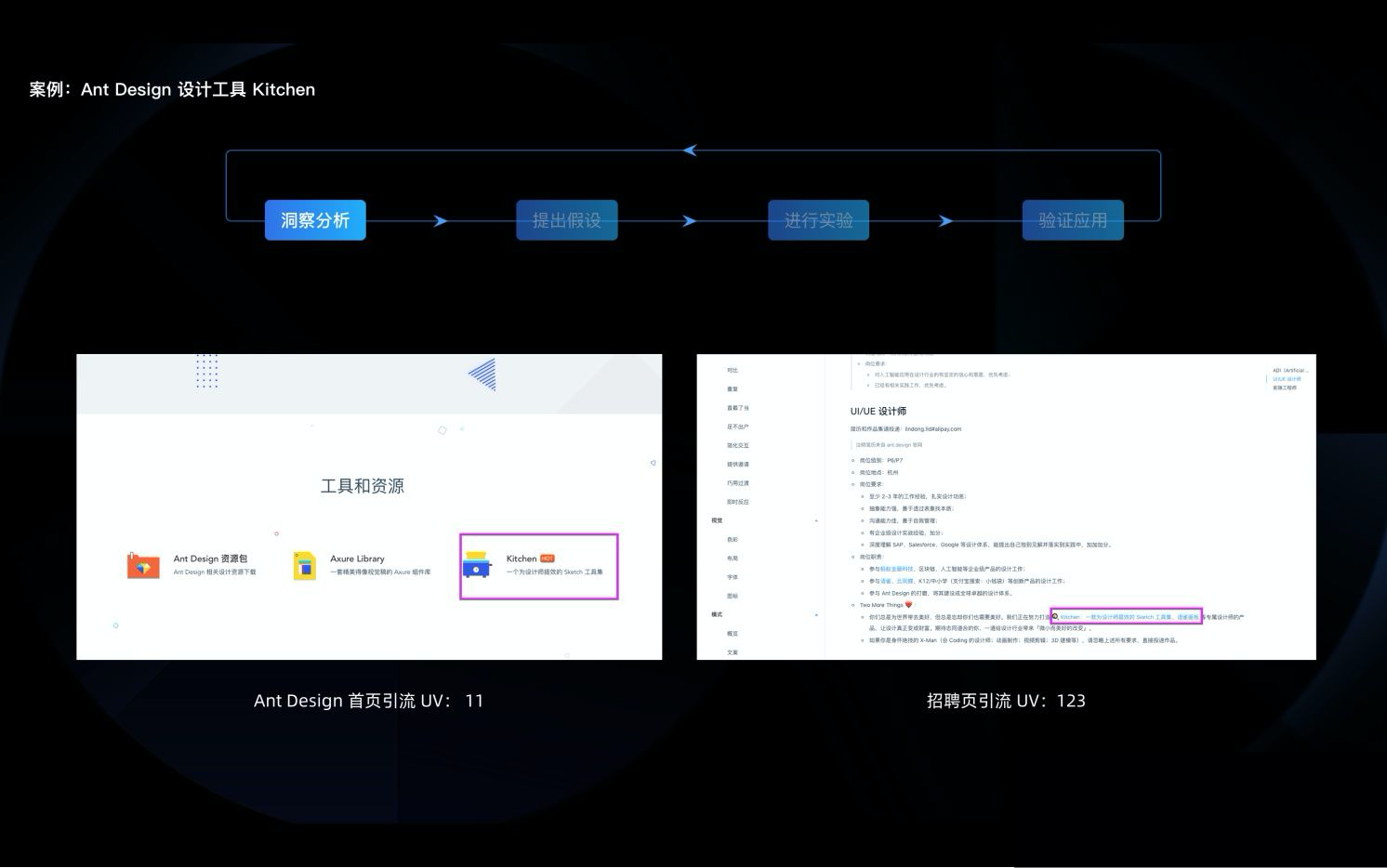The image size is (1387, 868).
Task: Click the 'Two More Things' bullet text
Action: (x=881, y=605)
